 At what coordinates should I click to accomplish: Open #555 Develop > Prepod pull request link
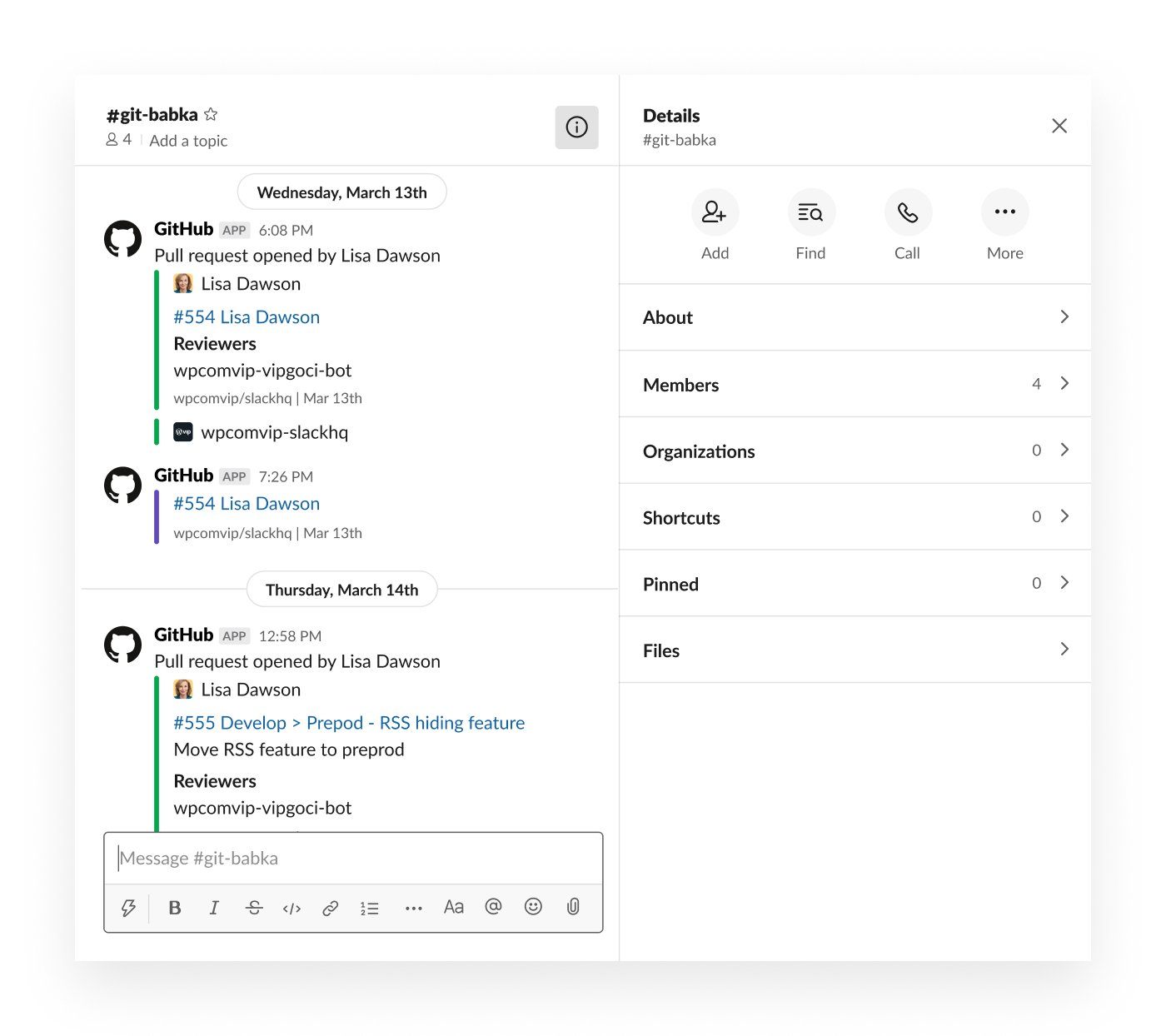(x=349, y=723)
